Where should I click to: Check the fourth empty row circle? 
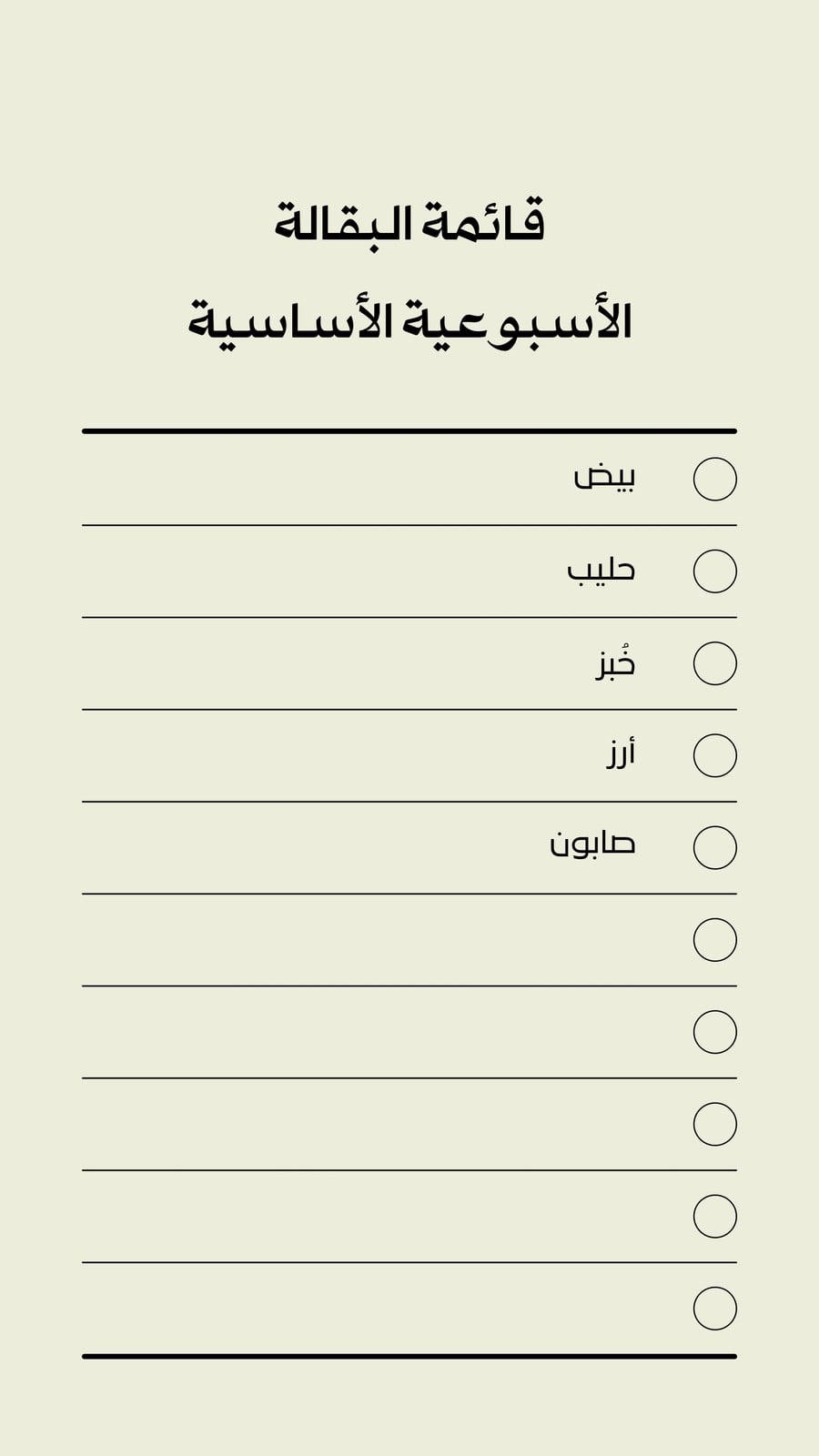point(714,1216)
